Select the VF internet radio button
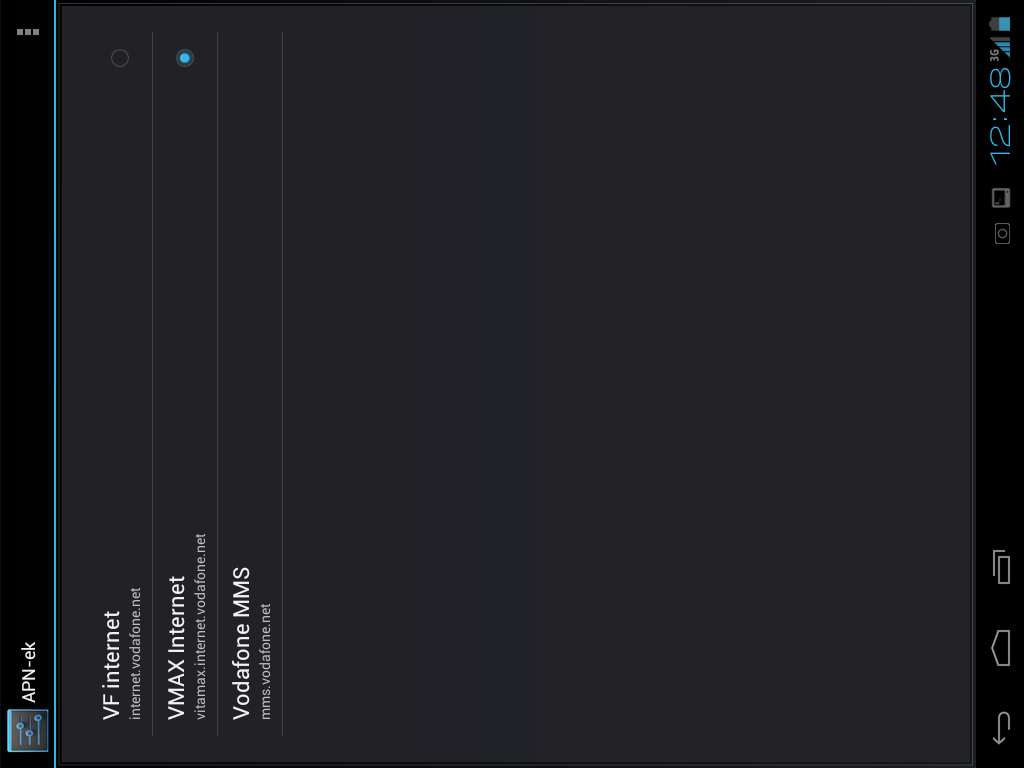Image resolution: width=1024 pixels, height=768 pixels. point(120,58)
